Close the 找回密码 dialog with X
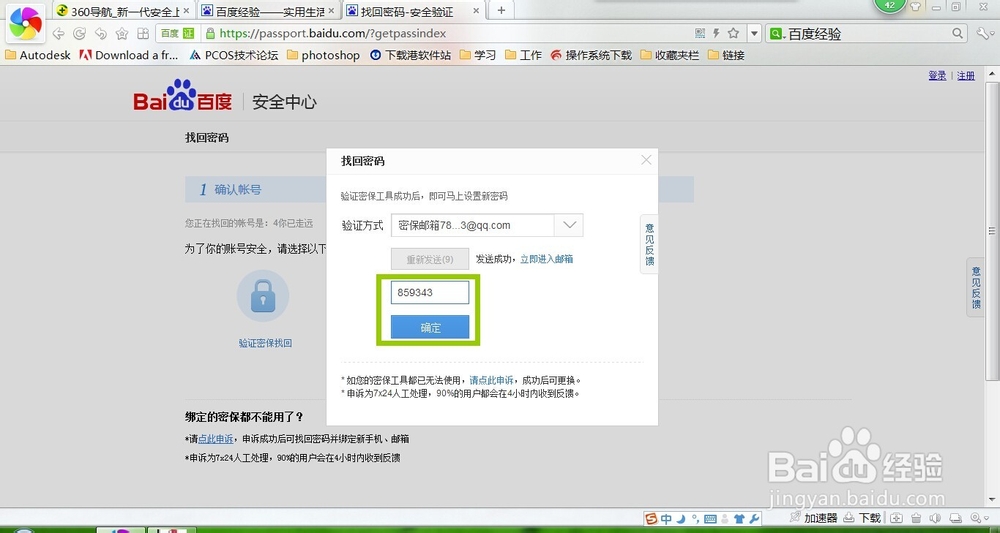 [x=646, y=160]
